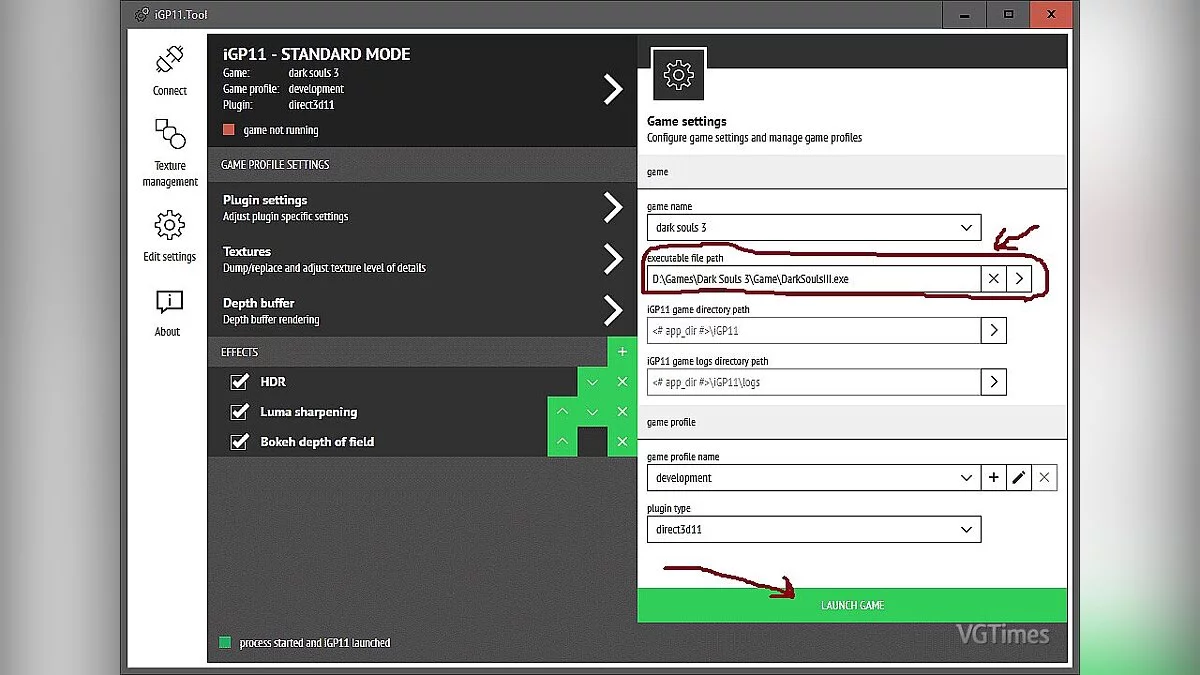
Task: Click the 'EFFECTS' section heading
Action: click(240, 352)
